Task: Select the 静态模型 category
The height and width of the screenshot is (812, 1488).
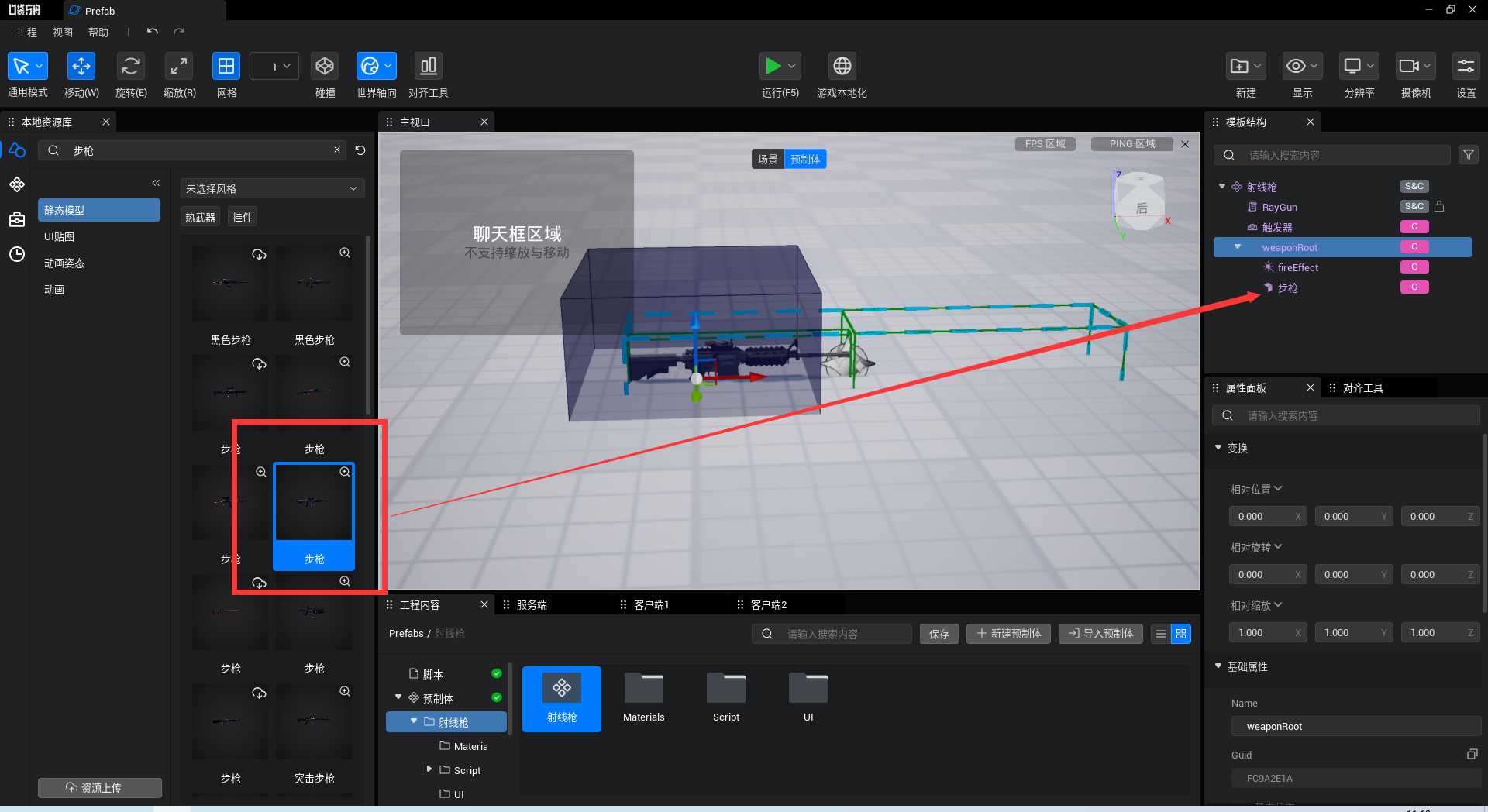Action: (99, 210)
